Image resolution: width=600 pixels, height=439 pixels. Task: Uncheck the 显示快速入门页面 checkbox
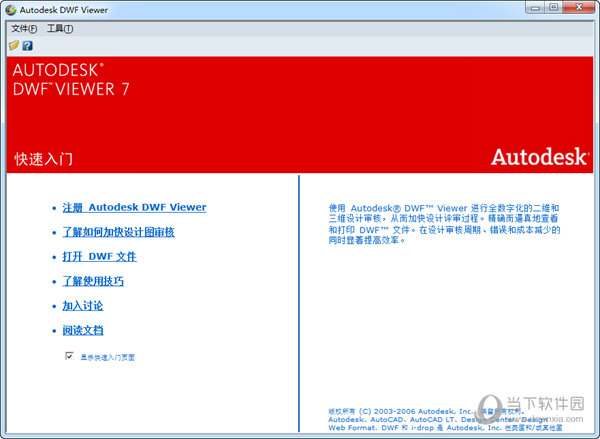(x=69, y=356)
